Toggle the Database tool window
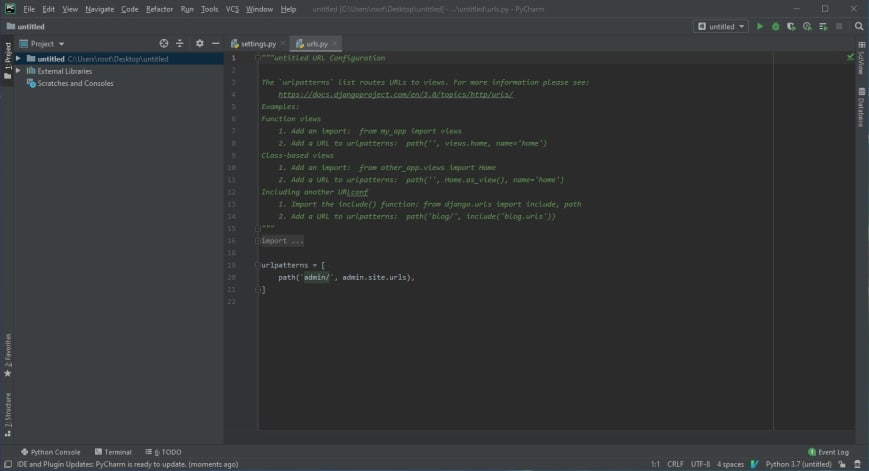The height and width of the screenshot is (471, 869). [x=861, y=109]
